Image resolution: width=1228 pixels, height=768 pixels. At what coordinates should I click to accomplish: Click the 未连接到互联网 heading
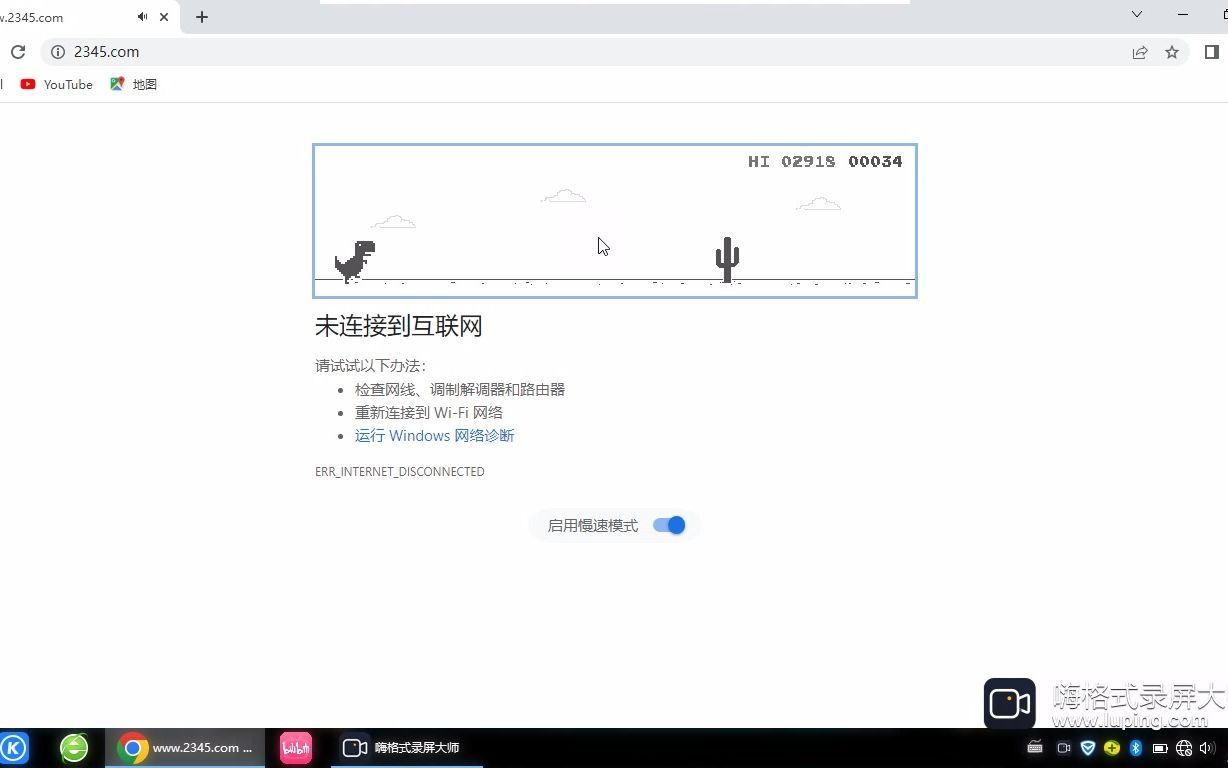[x=399, y=326]
